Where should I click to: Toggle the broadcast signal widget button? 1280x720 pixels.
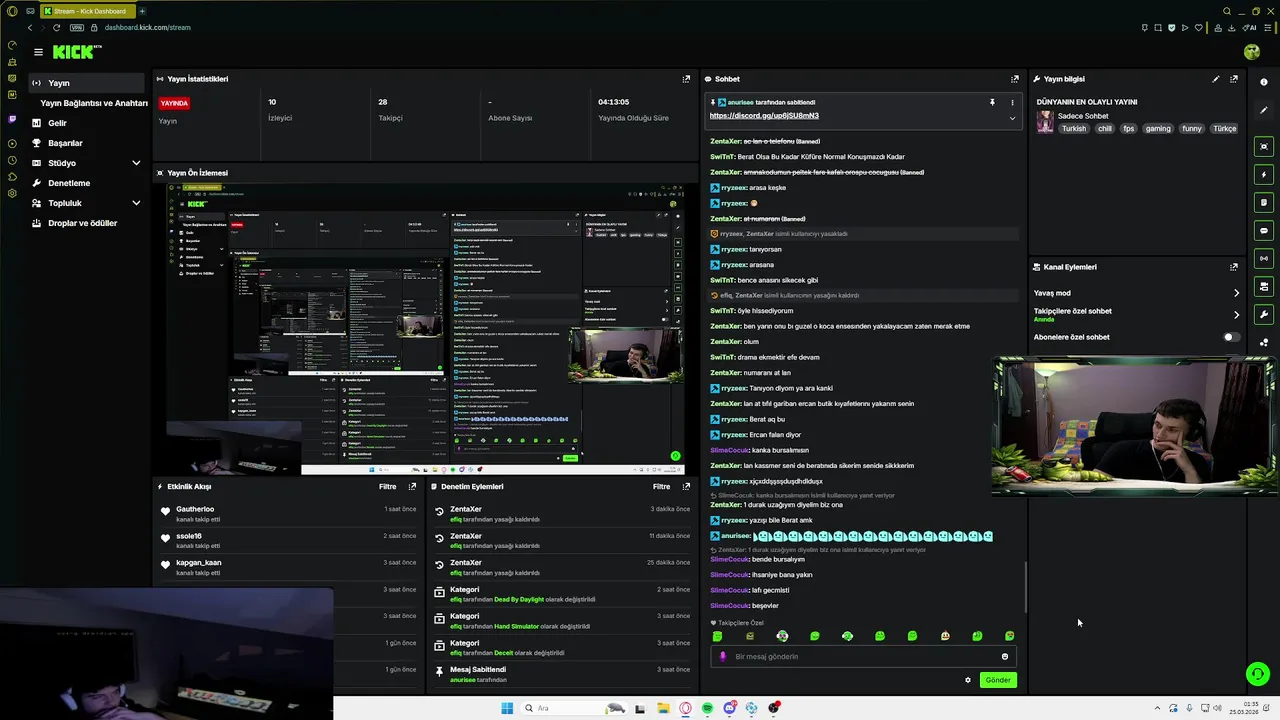pyautogui.click(x=1265, y=258)
